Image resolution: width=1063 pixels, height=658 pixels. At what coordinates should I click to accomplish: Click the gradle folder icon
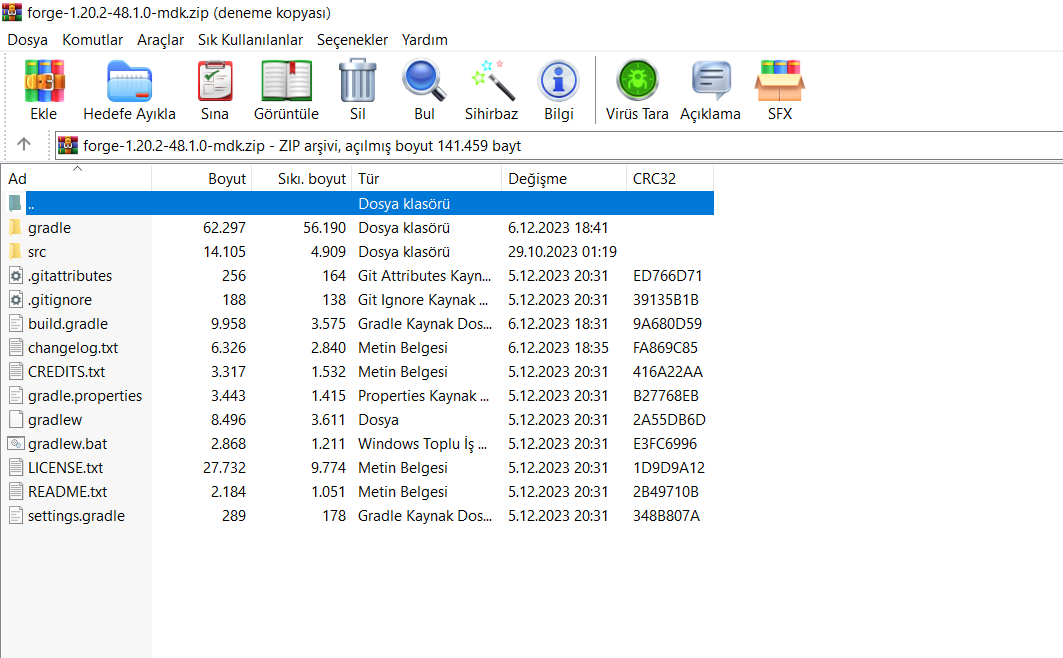click(16, 227)
